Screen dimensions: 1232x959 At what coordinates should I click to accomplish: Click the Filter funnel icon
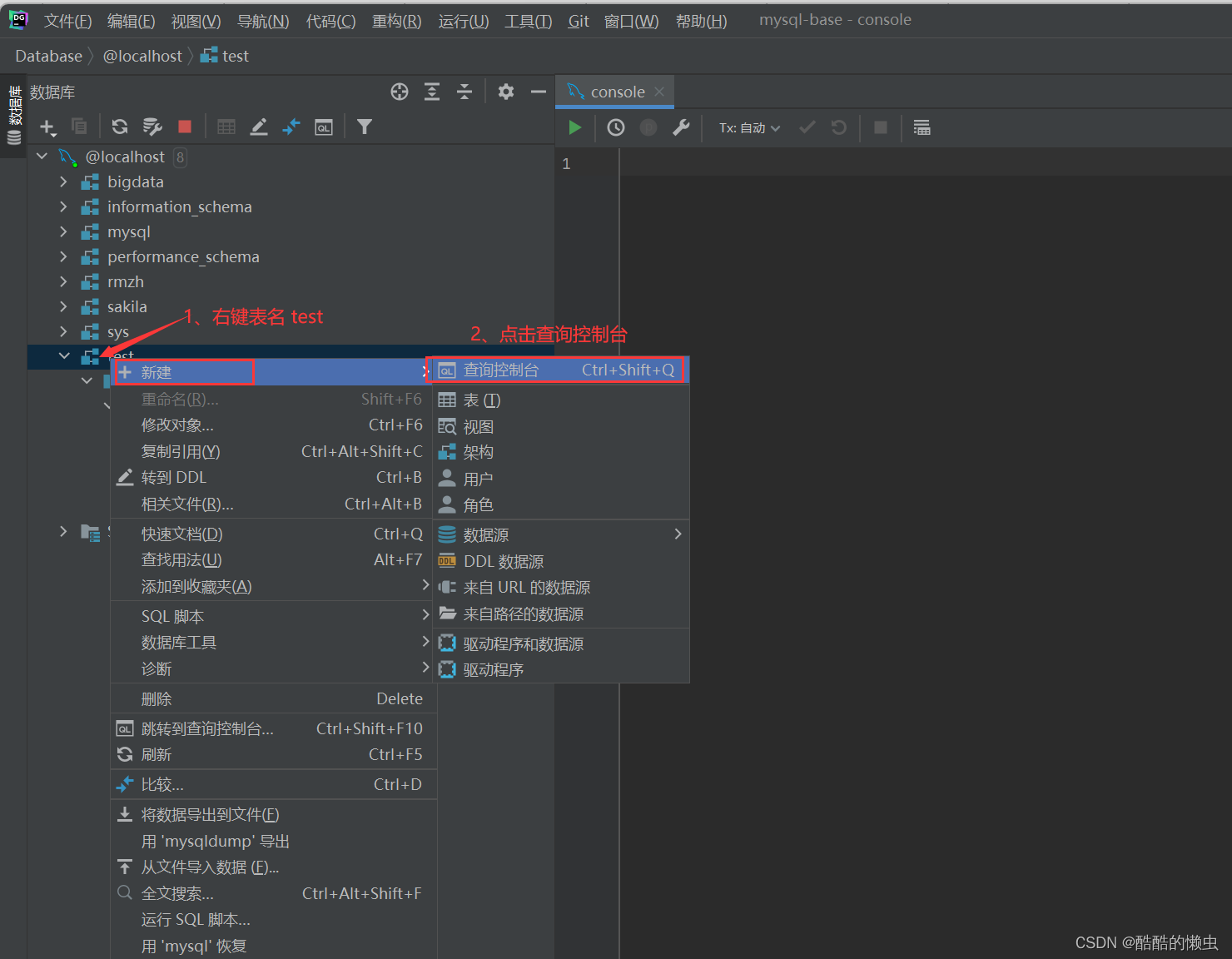tap(365, 127)
